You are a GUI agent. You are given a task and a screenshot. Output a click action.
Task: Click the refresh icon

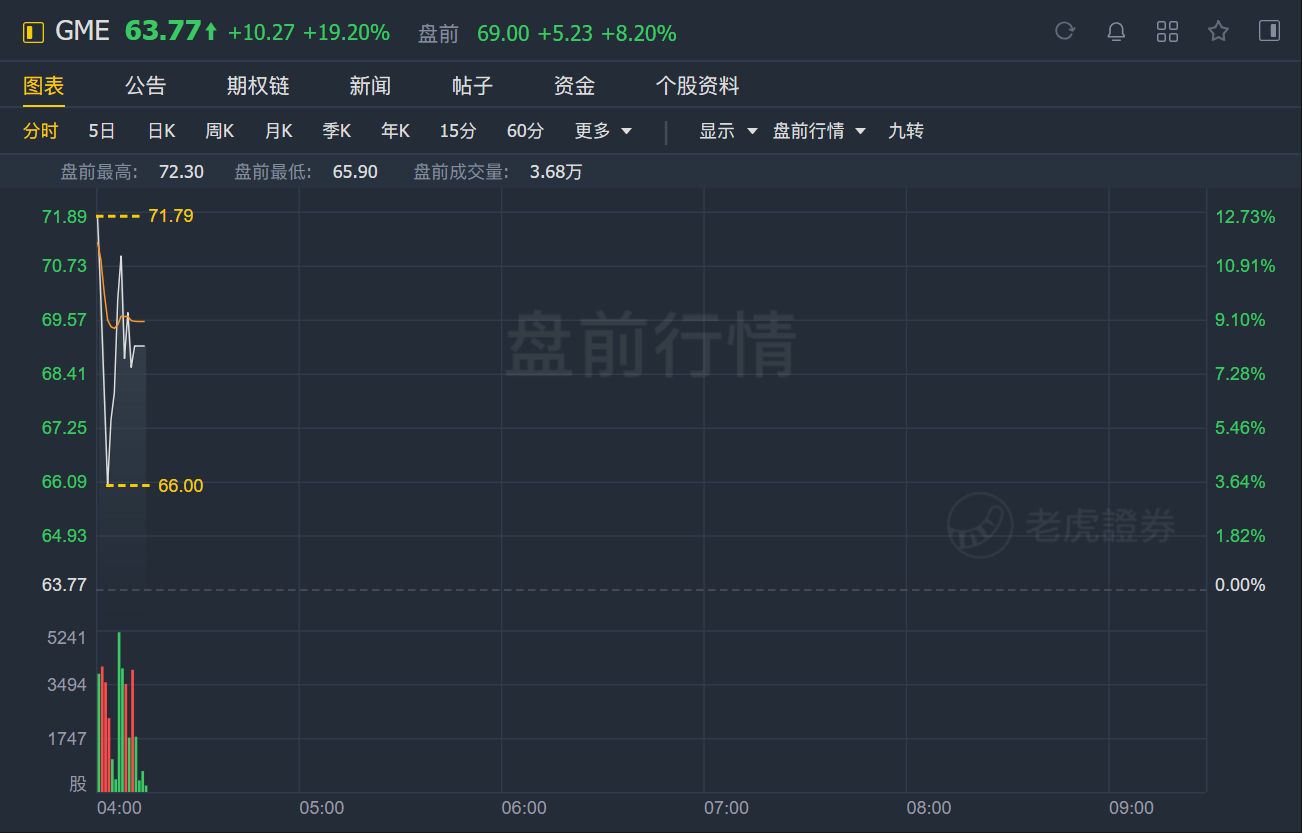click(1065, 31)
